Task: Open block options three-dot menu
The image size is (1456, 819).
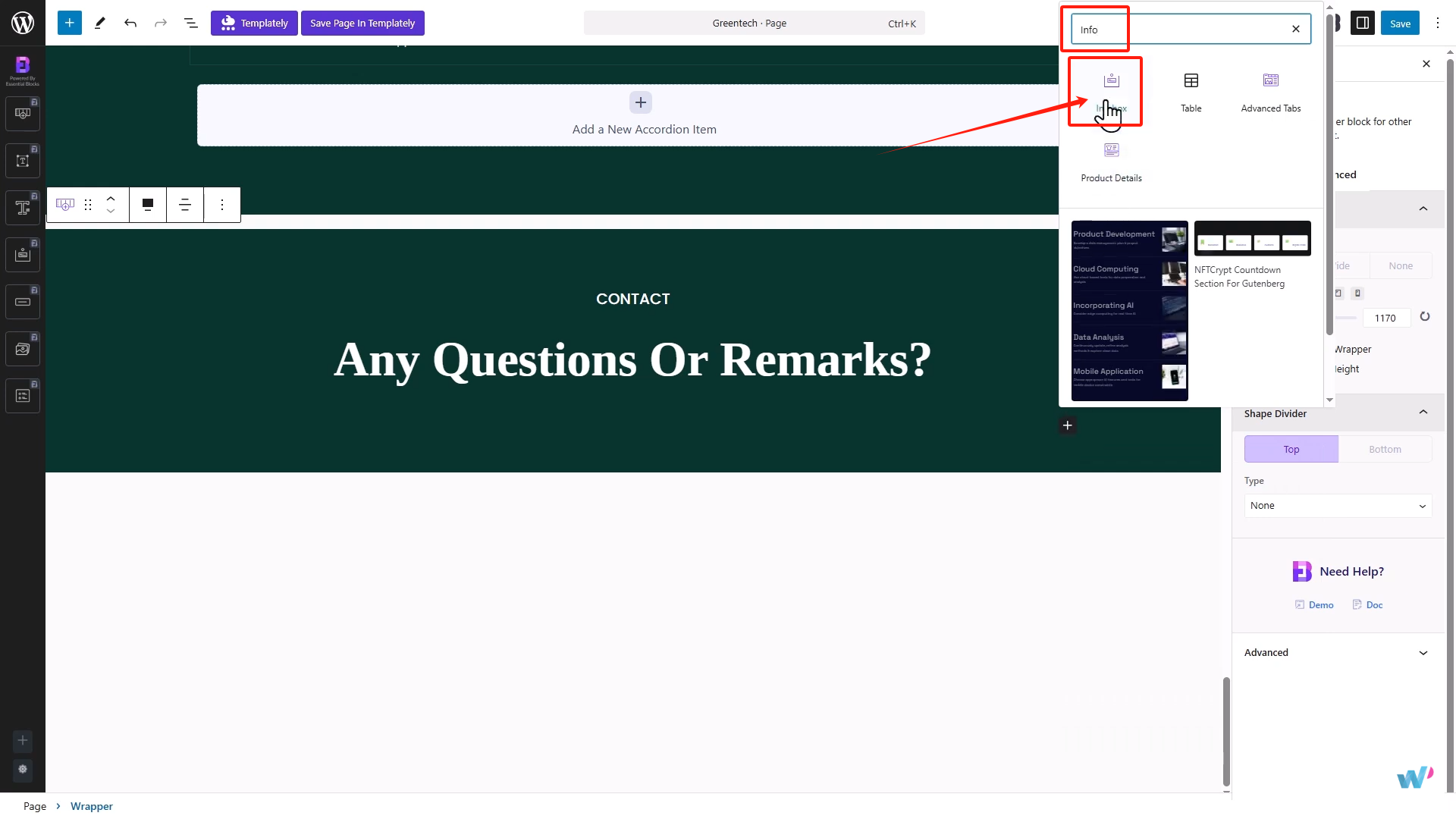Action: point(222,205)
